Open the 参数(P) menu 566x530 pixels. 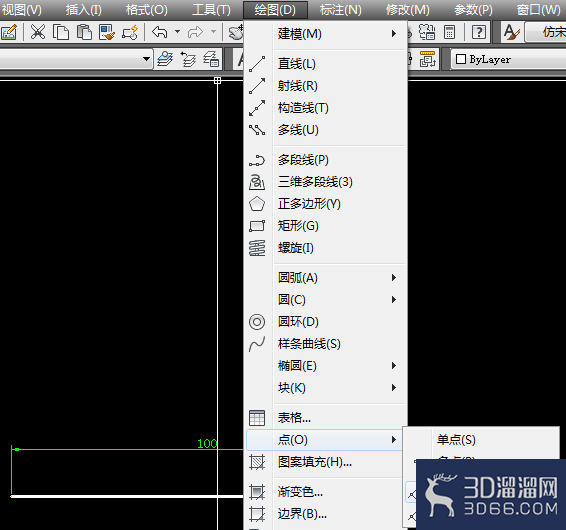tap(473, 10)
